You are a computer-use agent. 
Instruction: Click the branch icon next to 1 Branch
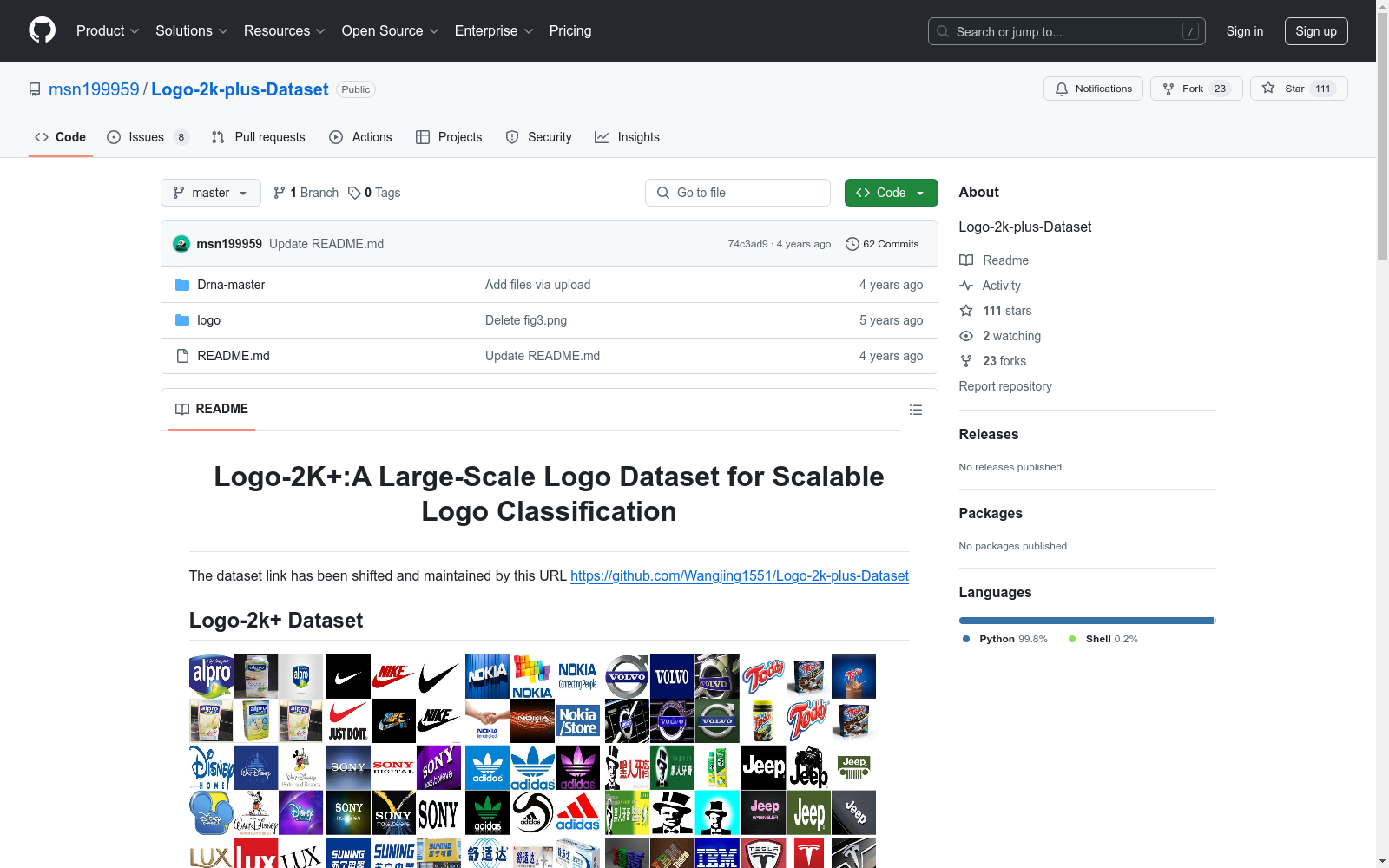[x=280, y=193]
